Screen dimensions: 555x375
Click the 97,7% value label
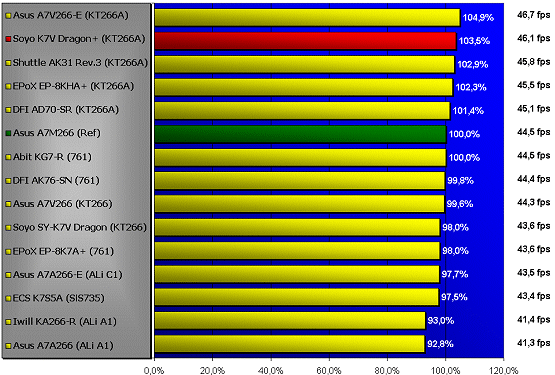pyautogui.click(x=455, y=274)
